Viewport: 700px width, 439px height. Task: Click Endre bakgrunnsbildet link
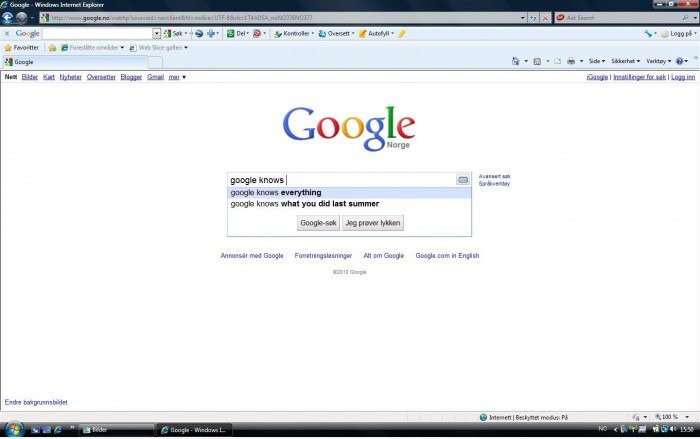point(36,402)
